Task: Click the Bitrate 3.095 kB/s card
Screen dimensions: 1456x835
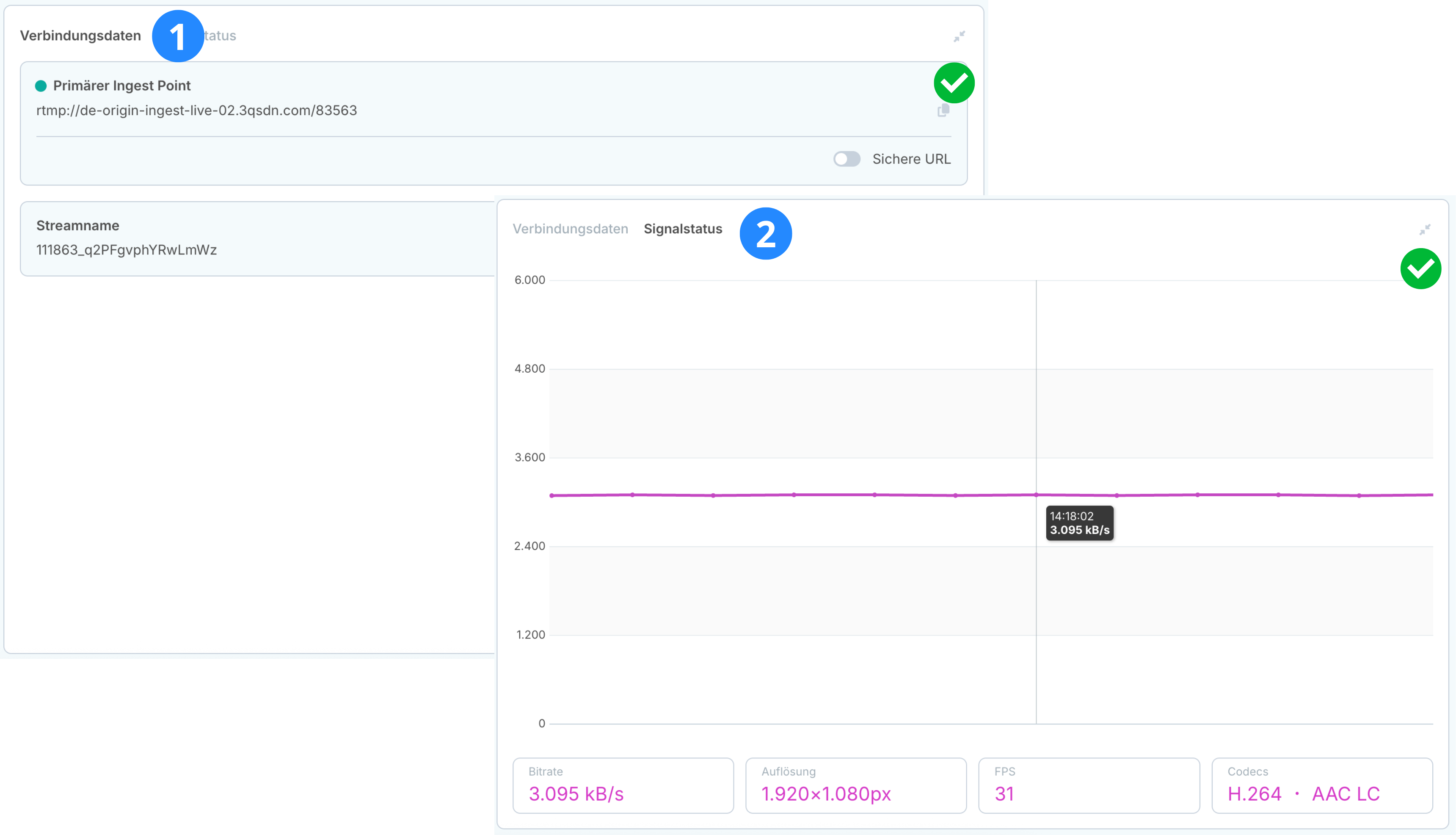Action: coord(623,785)
